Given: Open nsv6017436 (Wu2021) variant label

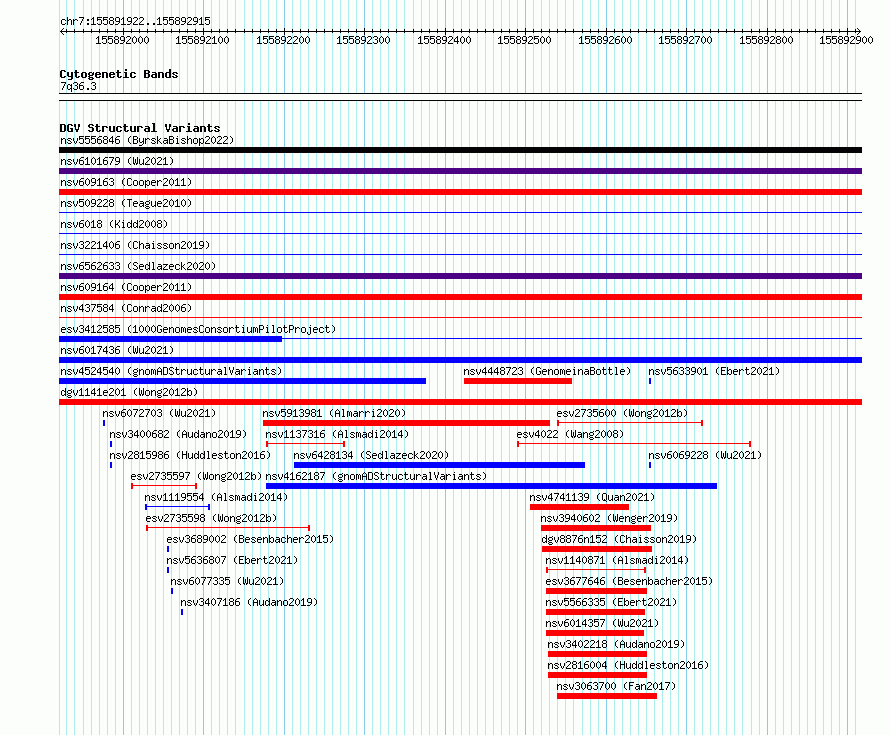Looking at the screenshot, I should [117, 350].
